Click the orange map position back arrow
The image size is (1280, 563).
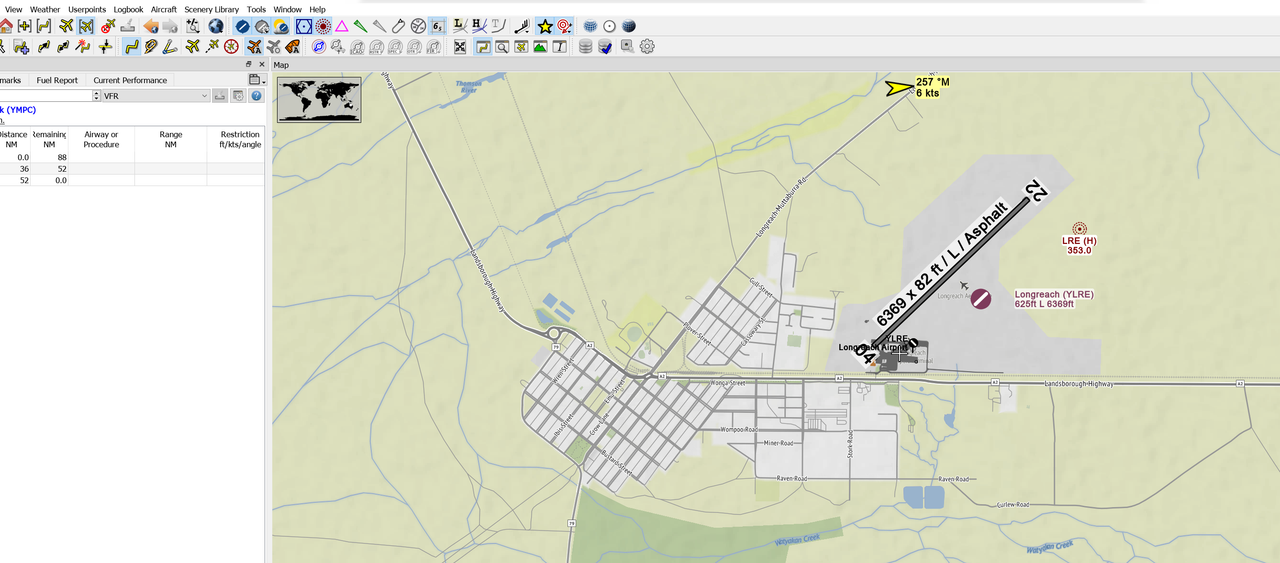coord(150,26)
